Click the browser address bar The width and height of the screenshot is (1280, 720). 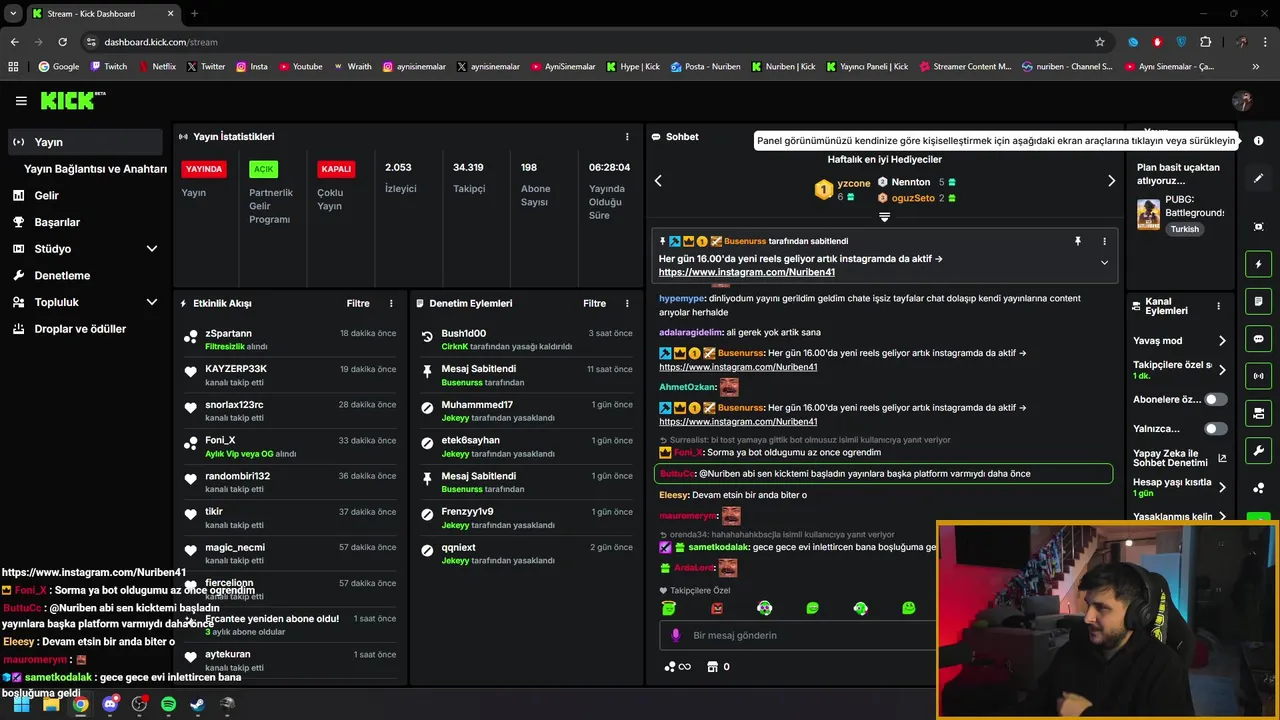[x=590, y=42]
